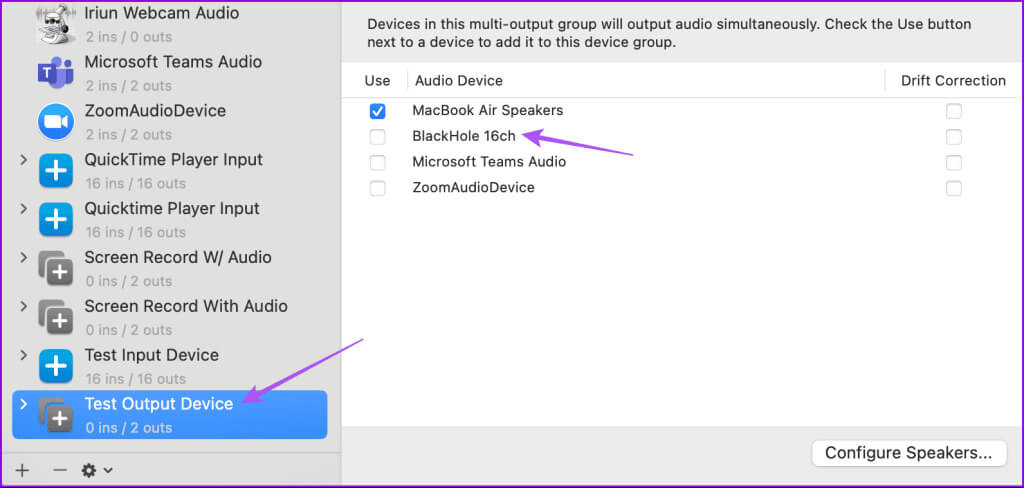
Task: Expand Test Output Device disclosure arrow
Action: point(24,404)
